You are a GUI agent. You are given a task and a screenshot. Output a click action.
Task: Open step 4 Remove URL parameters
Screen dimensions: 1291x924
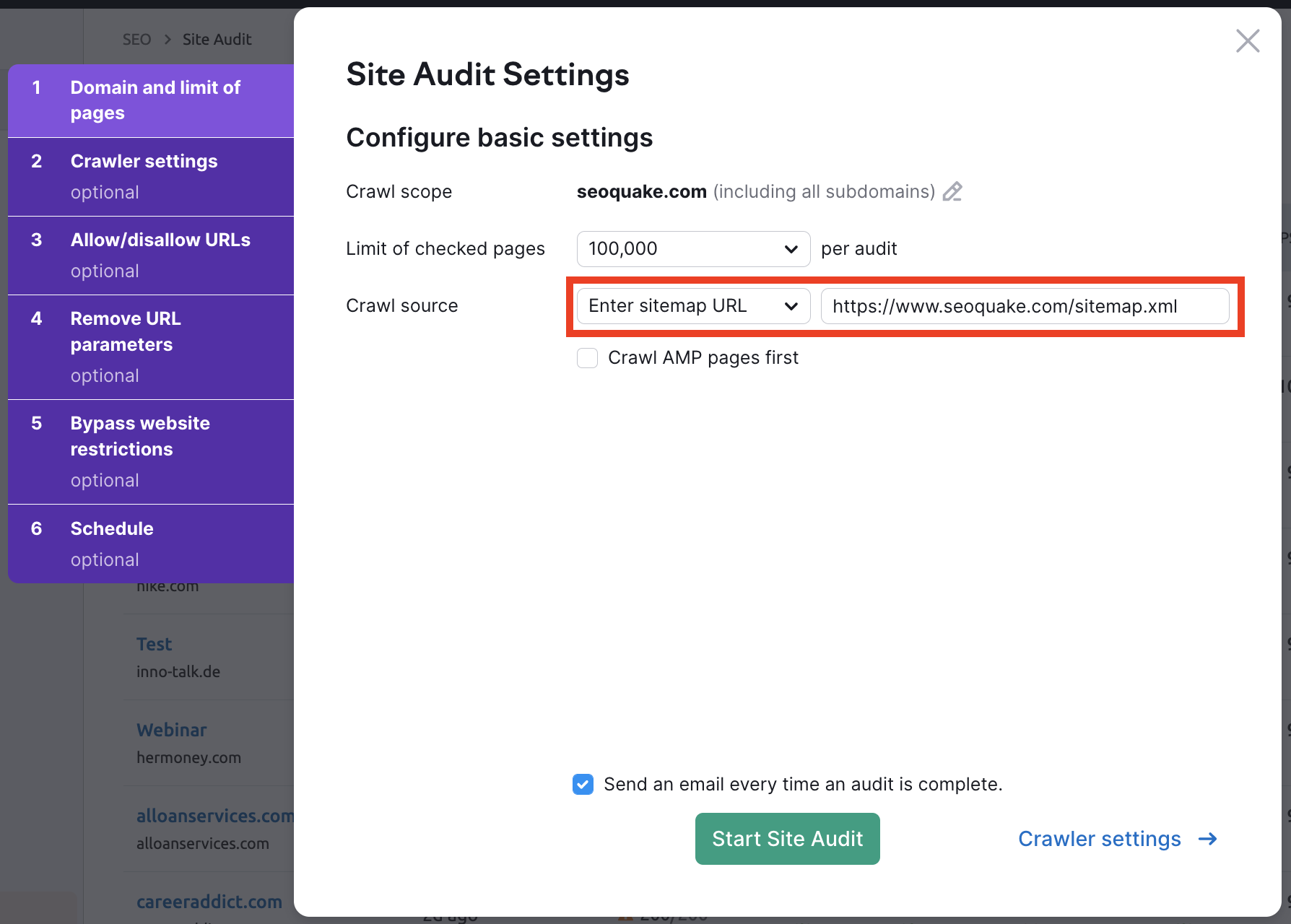[151, 347]
